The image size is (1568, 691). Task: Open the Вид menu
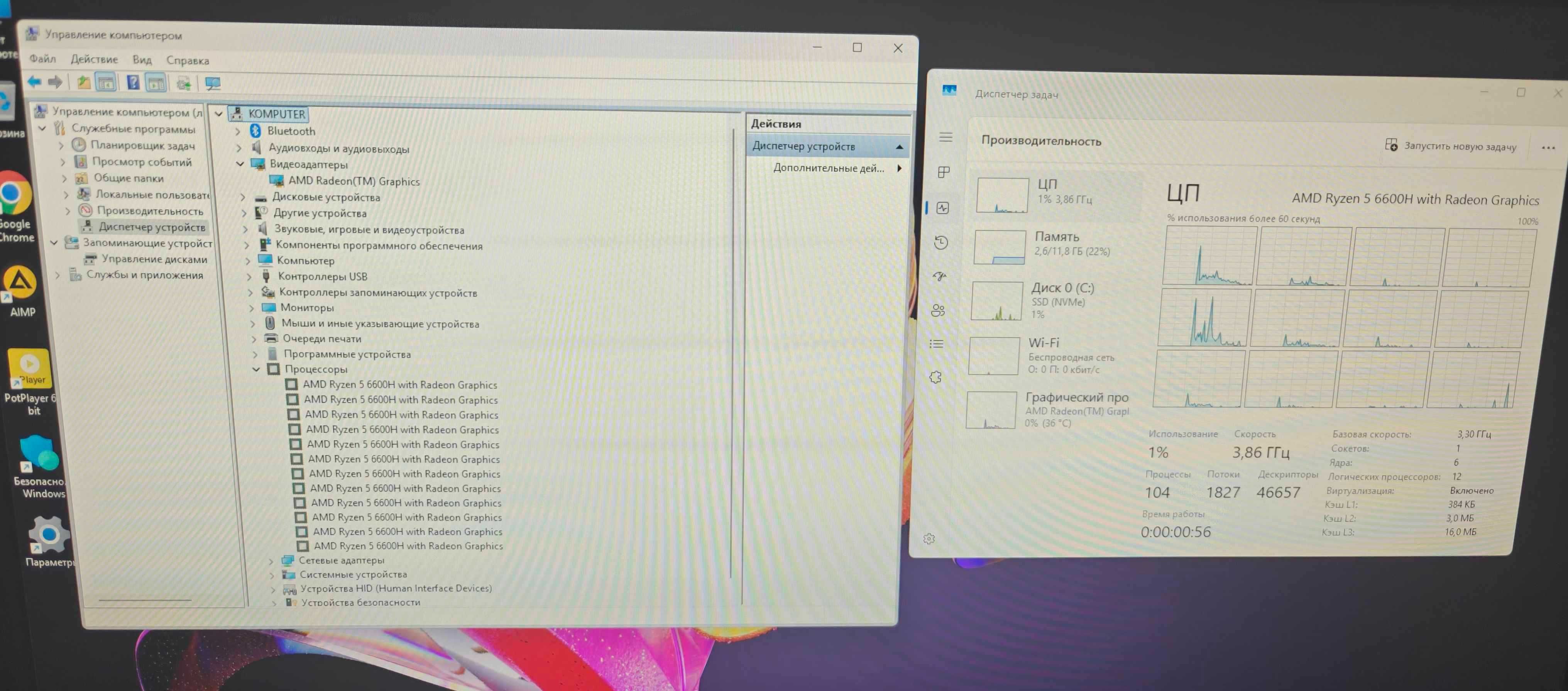[x=142, y=60]
